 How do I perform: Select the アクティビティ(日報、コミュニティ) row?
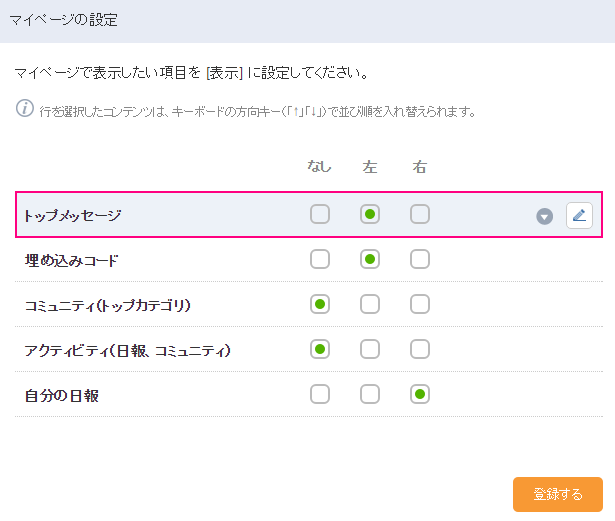point(128,350)
